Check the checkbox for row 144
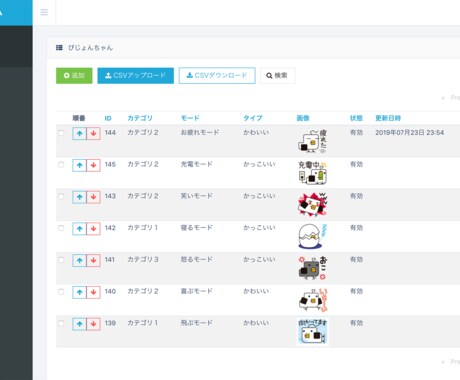The image size is (460, 380). click(x=61, y=133)
